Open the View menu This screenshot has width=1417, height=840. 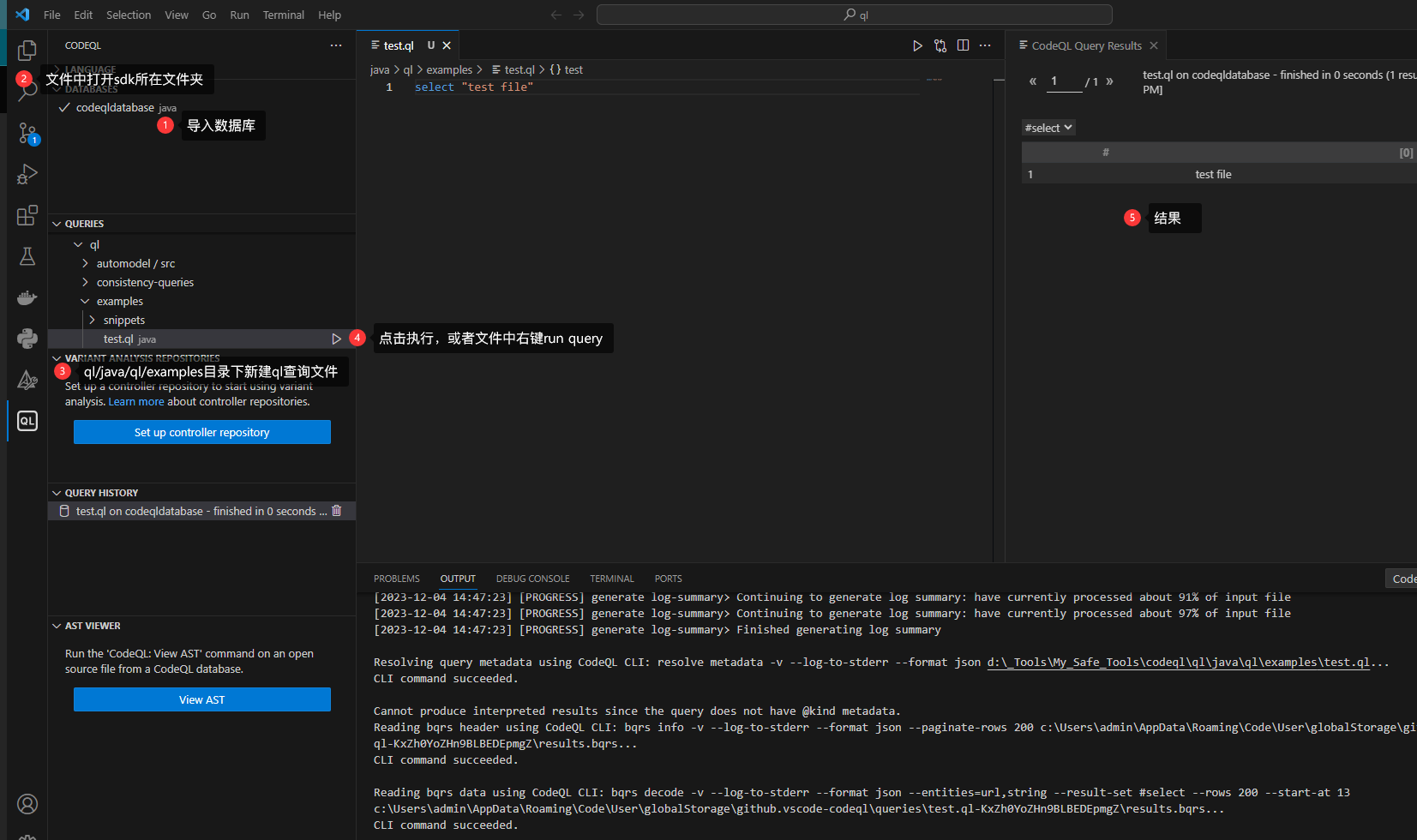tap(177, 15)
